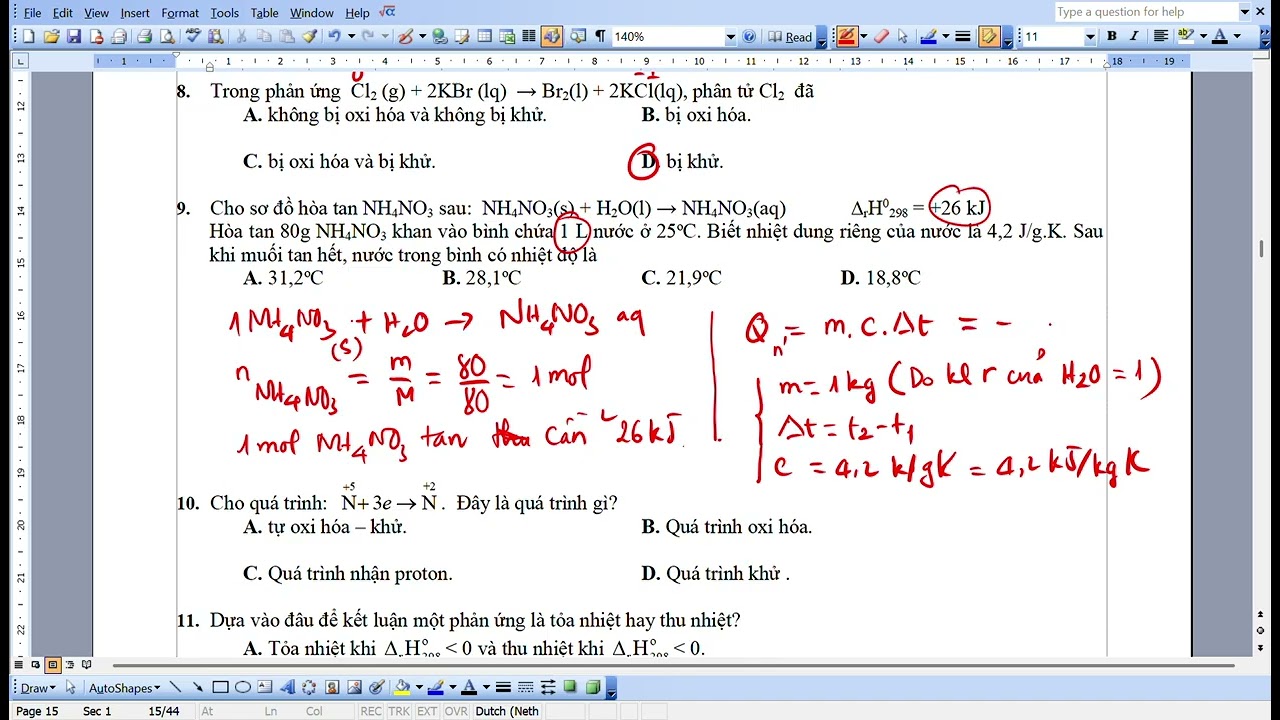Open Microsoft Word Help
Screen dimensions: 1280x720
[749, 36]
